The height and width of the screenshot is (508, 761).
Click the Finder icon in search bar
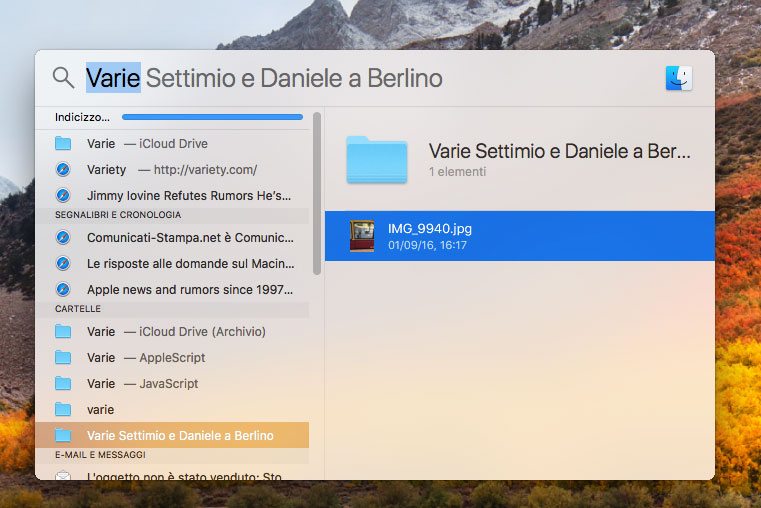(679, 78)
